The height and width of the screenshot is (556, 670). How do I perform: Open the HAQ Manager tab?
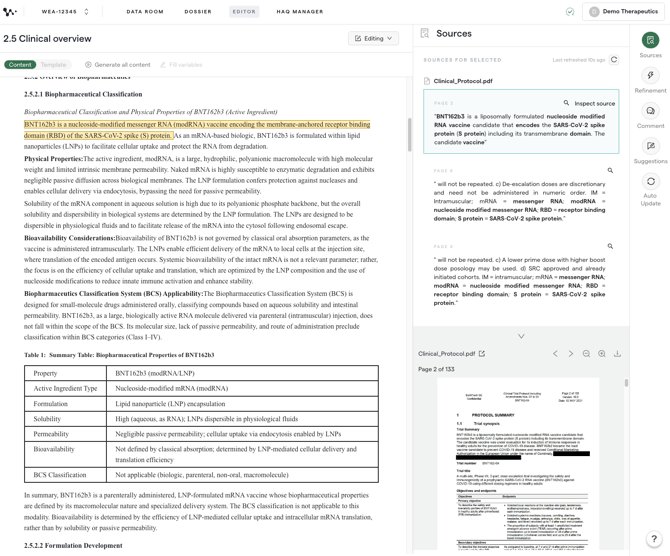click(300, 12)
